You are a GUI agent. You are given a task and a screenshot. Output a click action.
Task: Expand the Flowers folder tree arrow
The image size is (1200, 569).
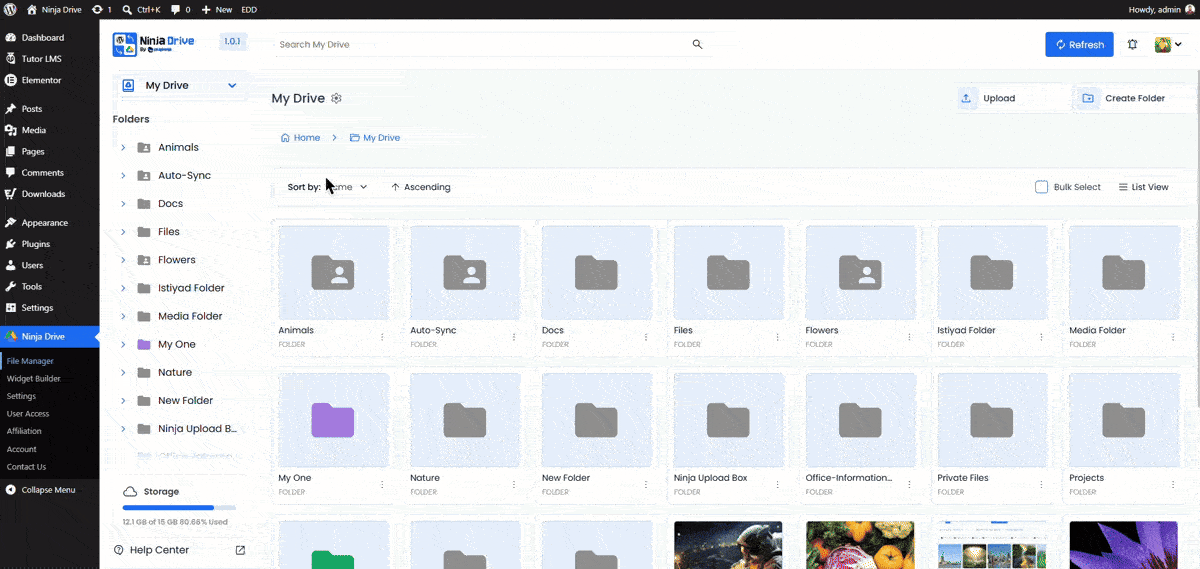[x=123, y=260]
